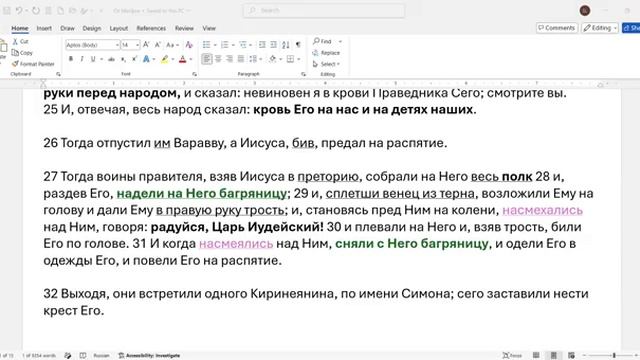
Task: Decrease the paragraph indent
Action: pos(262,44)
